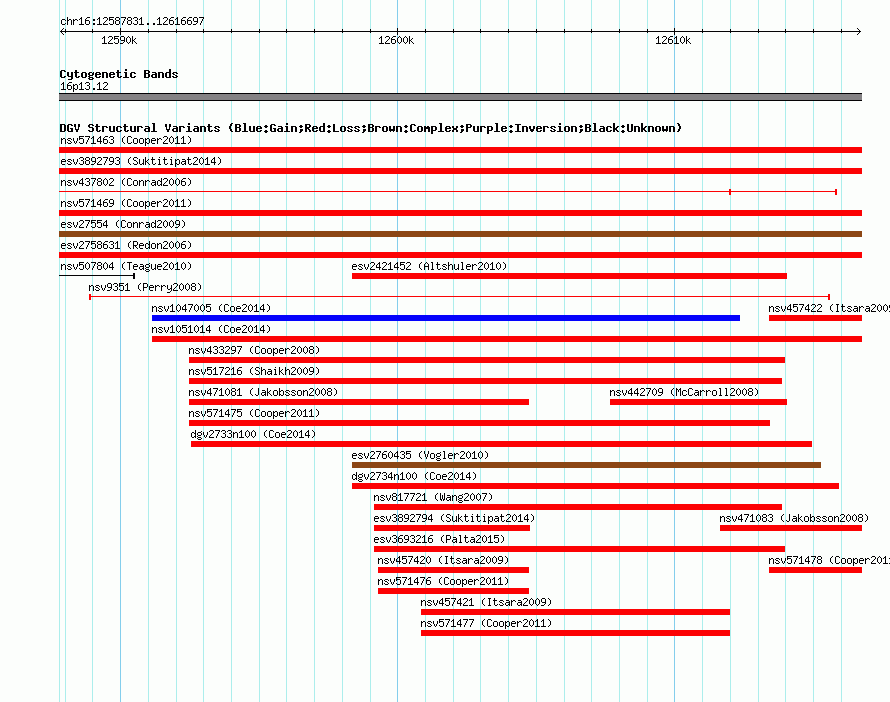Open the esv2758631 (Redon2006) label
890x702 pixels.
point(126,245)
